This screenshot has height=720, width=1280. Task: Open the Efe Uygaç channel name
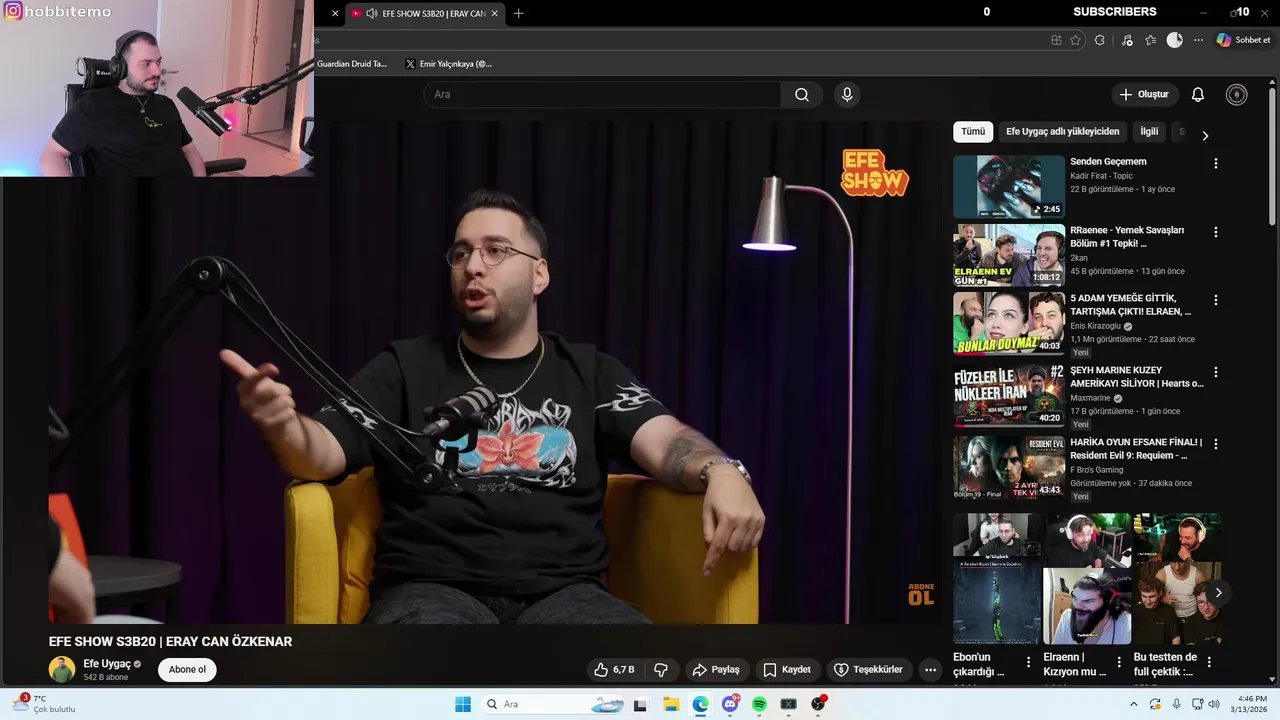click(107, 664)
